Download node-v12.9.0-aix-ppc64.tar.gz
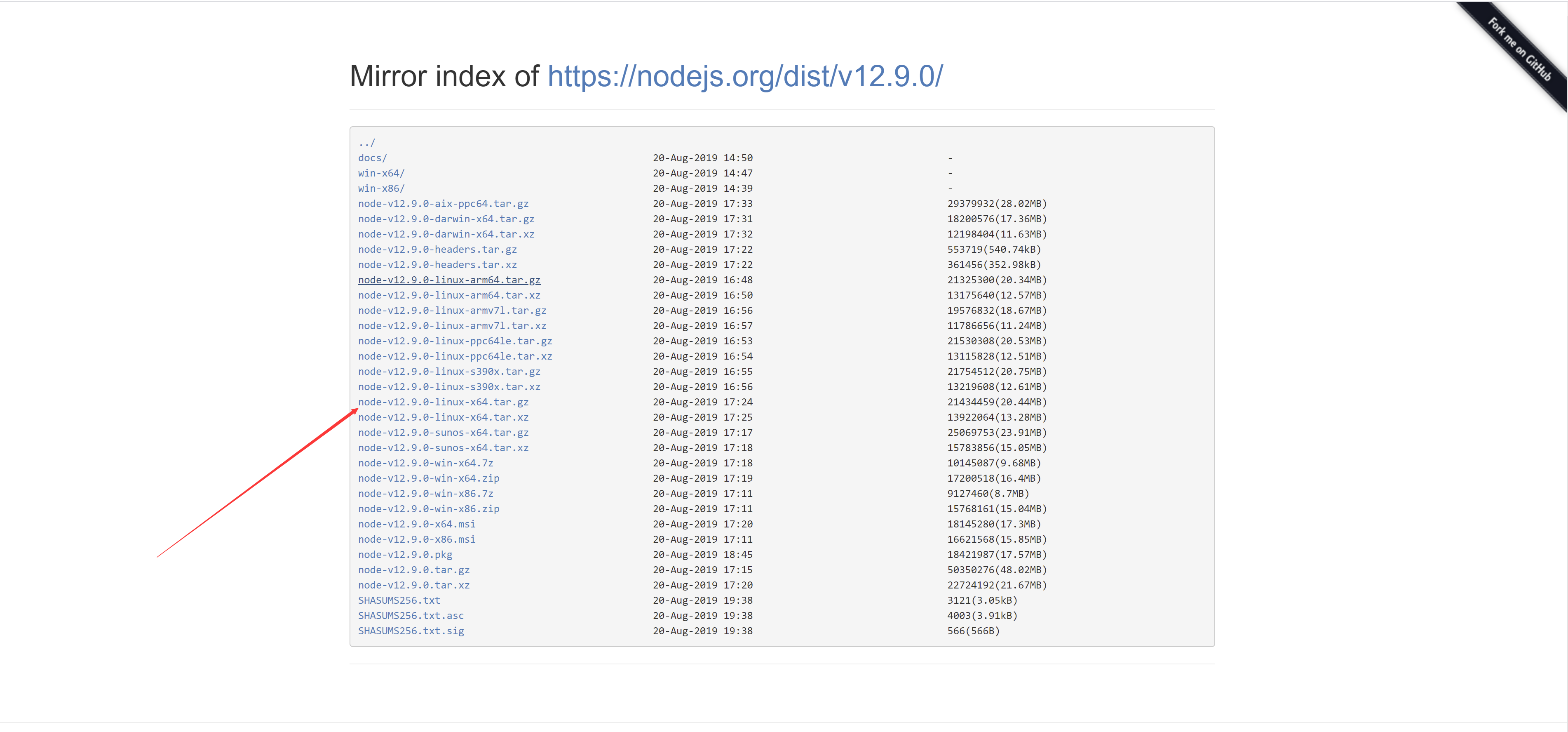 click(x=443, y=204)
